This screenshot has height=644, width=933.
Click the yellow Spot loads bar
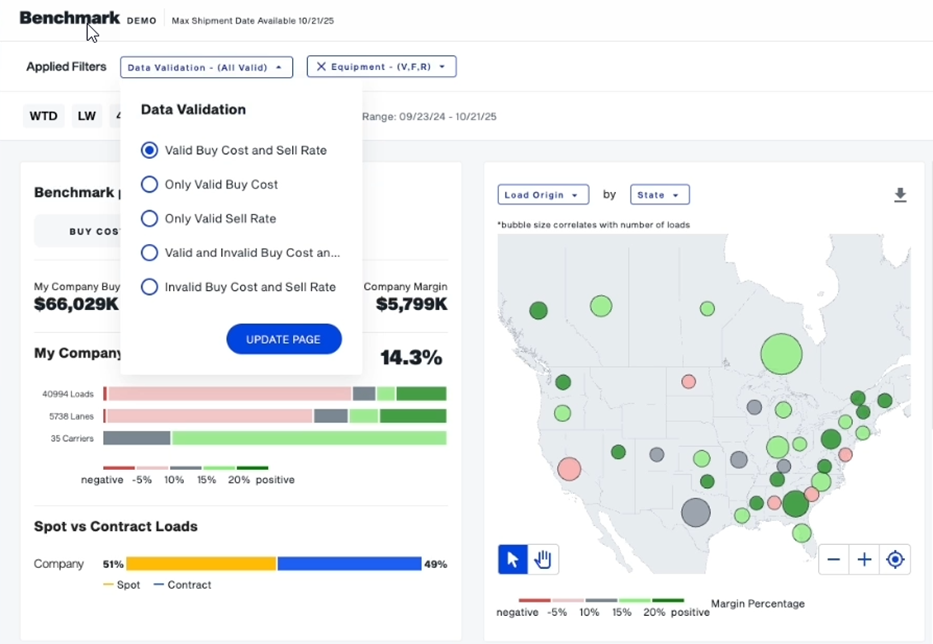click(x=201, y=564)
